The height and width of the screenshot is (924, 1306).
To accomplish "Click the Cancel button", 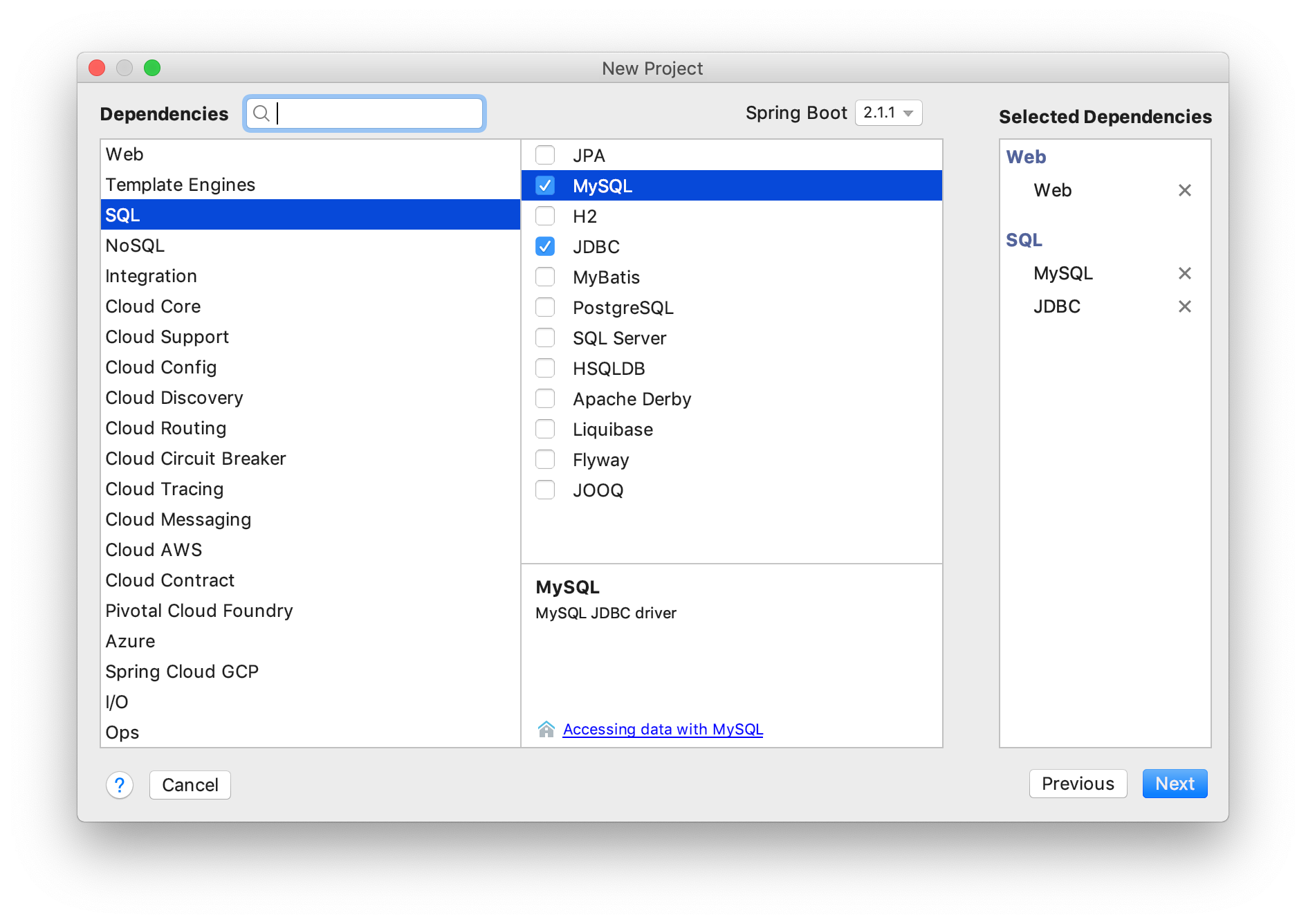I will (x=190, y=785).
